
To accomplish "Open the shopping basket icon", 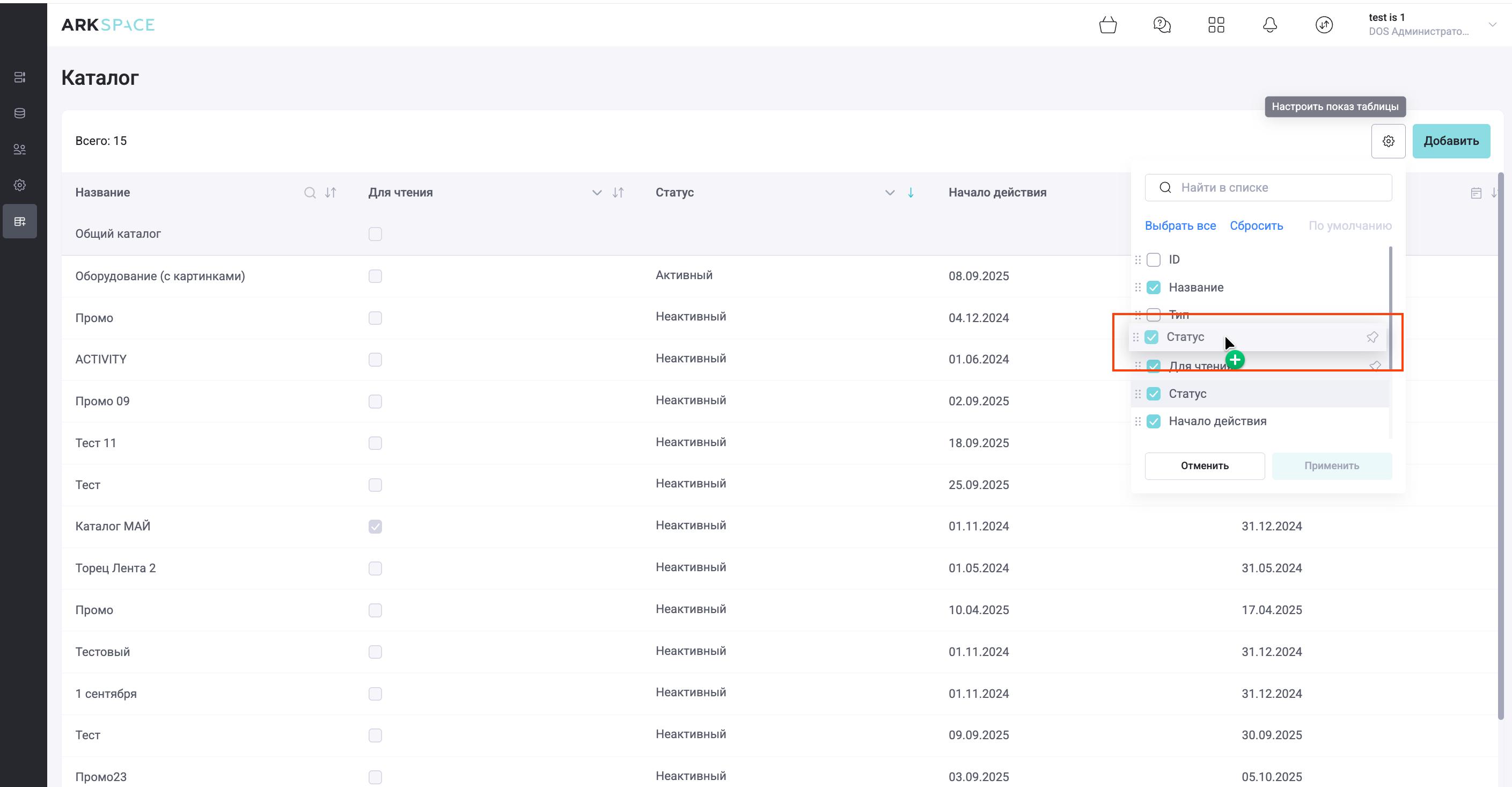I will pos(1107,25).
